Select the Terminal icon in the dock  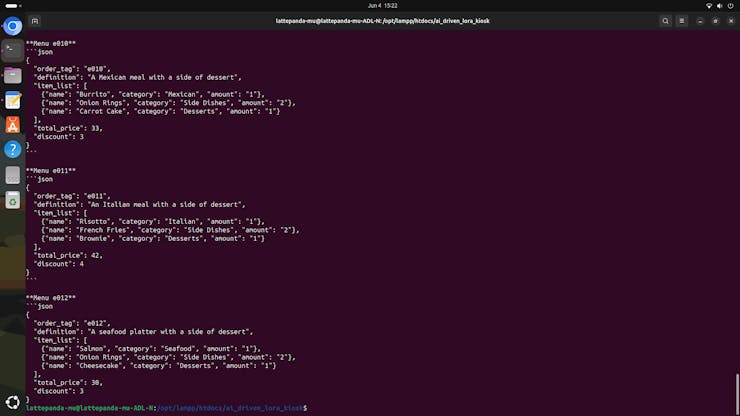coord(13,51)
